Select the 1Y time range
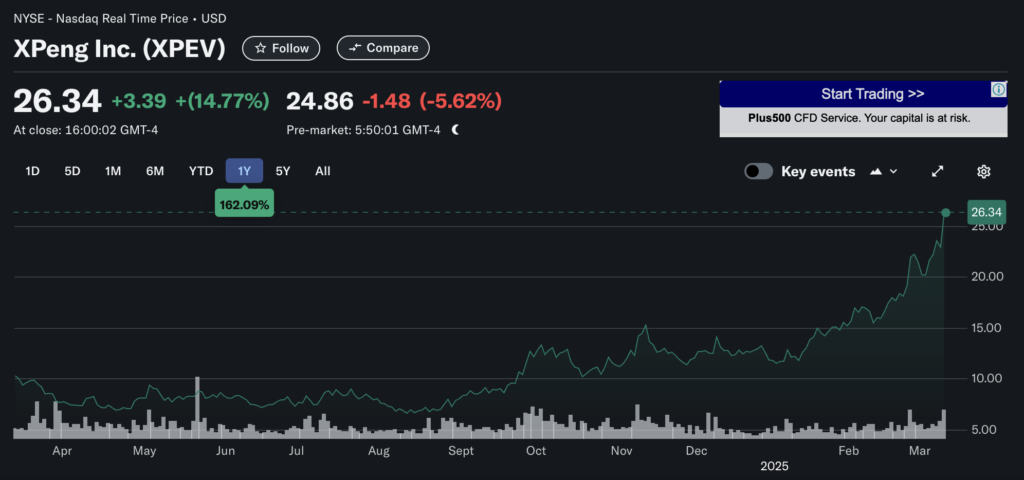 (x=244, y=171)
